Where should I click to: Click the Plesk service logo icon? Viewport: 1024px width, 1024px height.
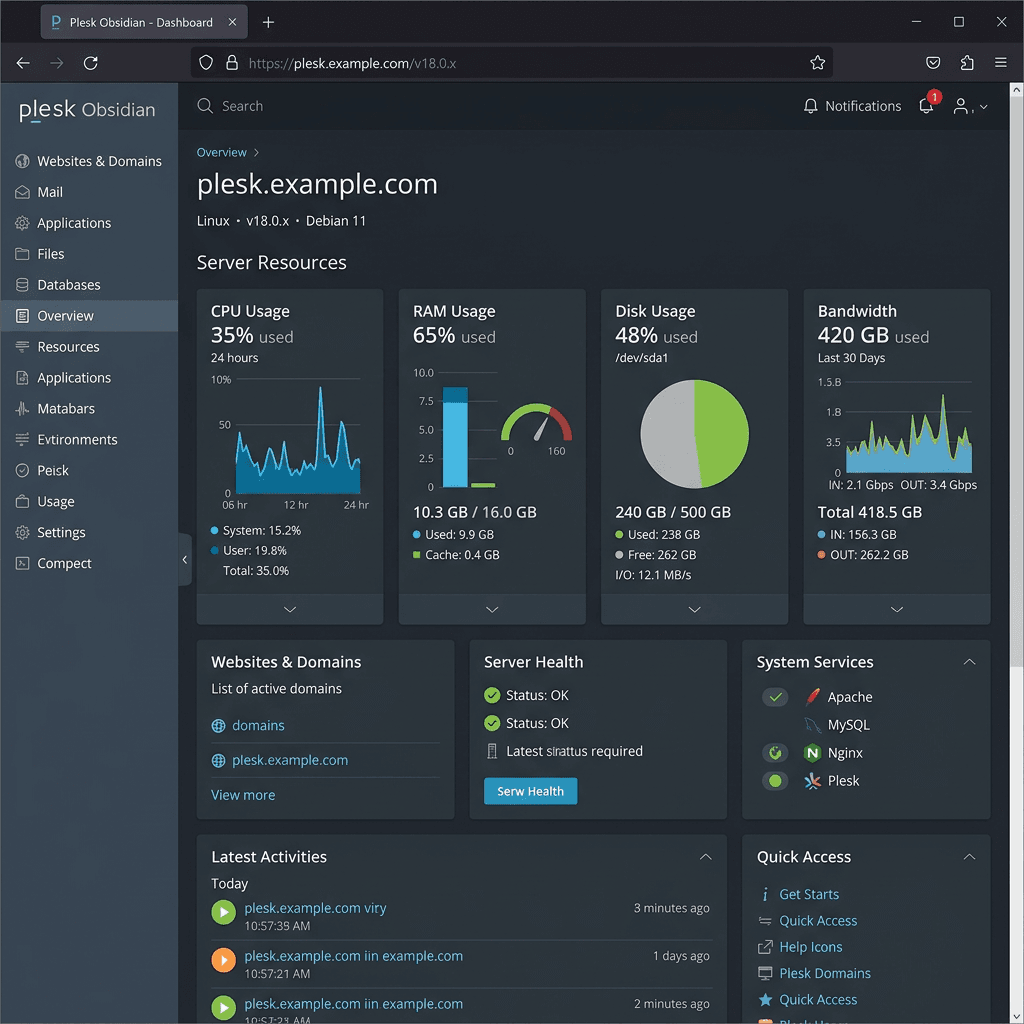pos(812,780)
